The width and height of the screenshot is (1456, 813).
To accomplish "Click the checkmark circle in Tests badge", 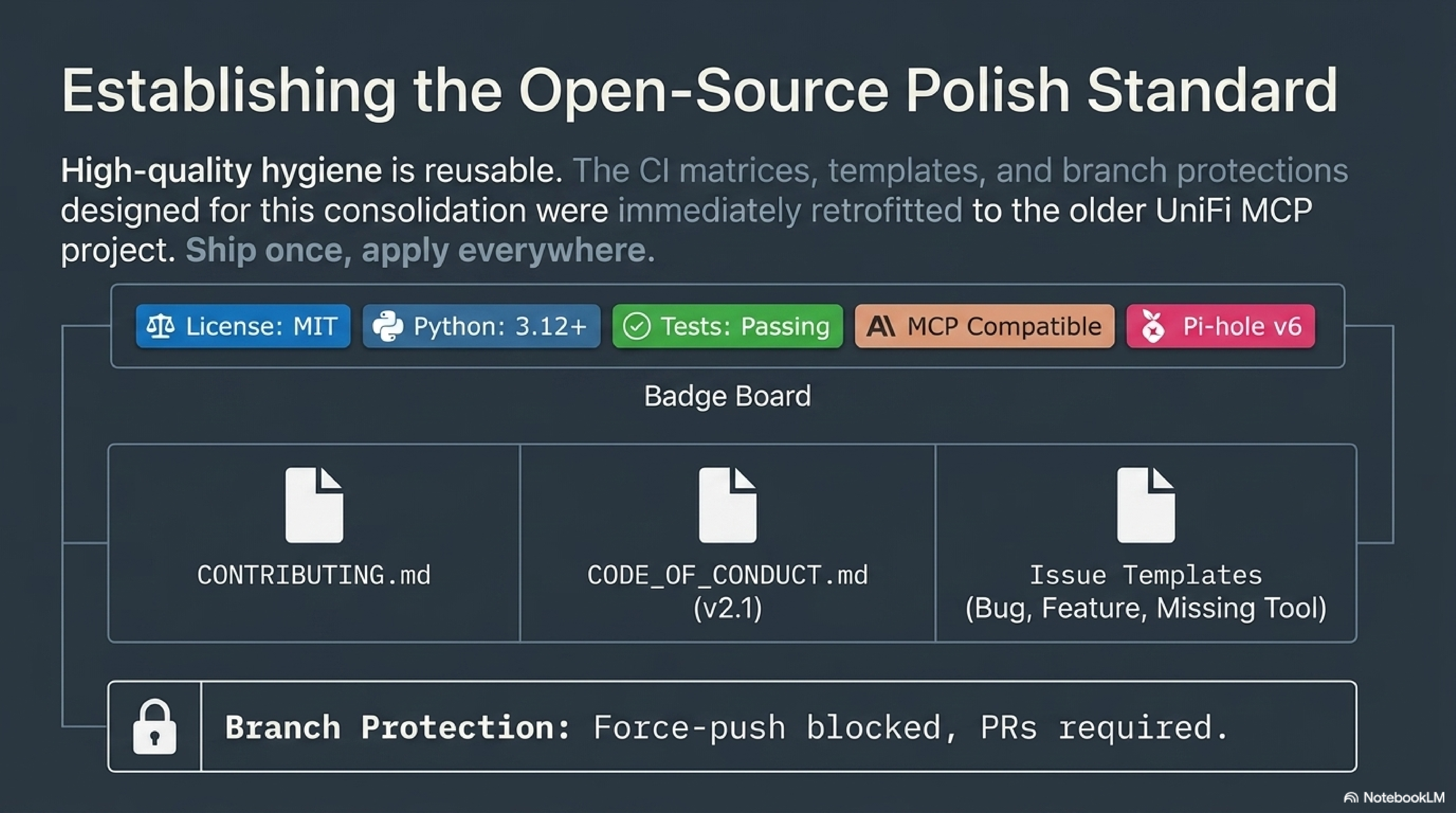I will click(636, 326).
